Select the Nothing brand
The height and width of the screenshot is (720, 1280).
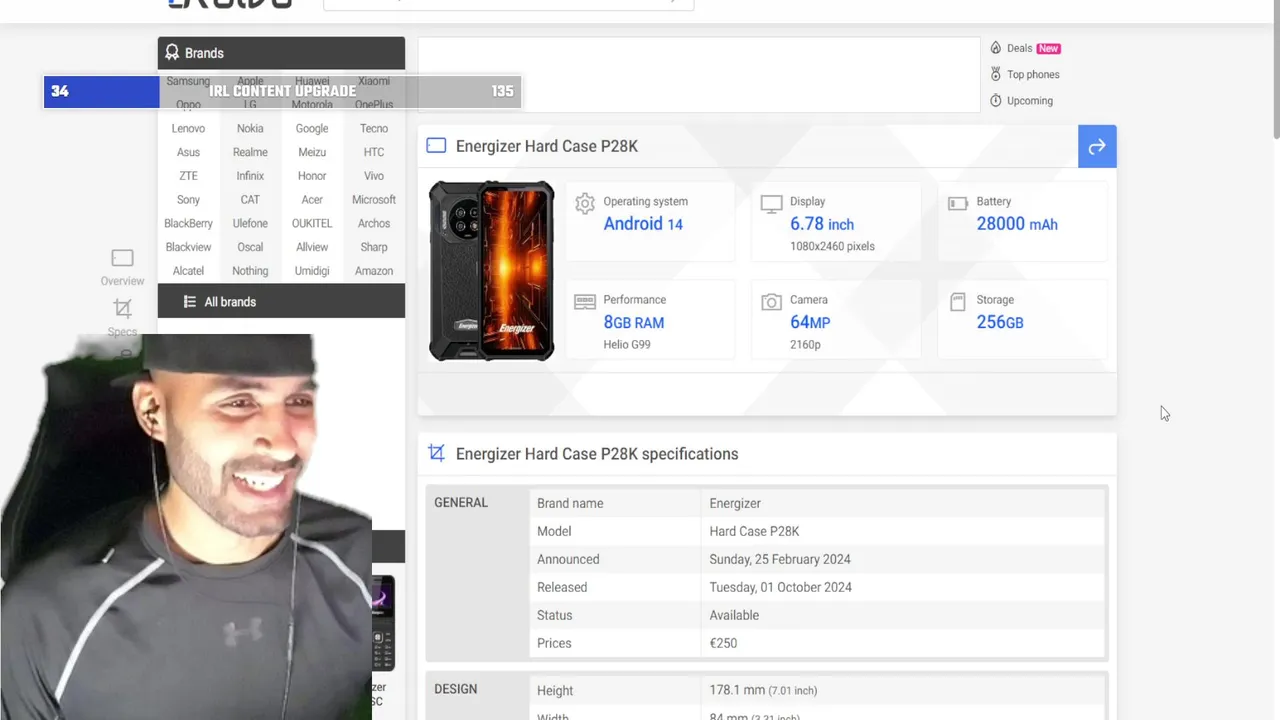point(250,271)
